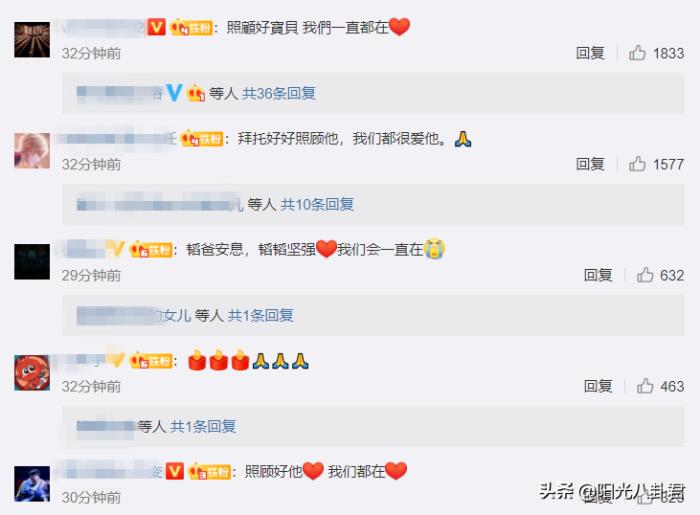The width and height of the screenshot is (700, 515).
Task: Click fan badge on candle emoji comment
Action: [151, 361]
